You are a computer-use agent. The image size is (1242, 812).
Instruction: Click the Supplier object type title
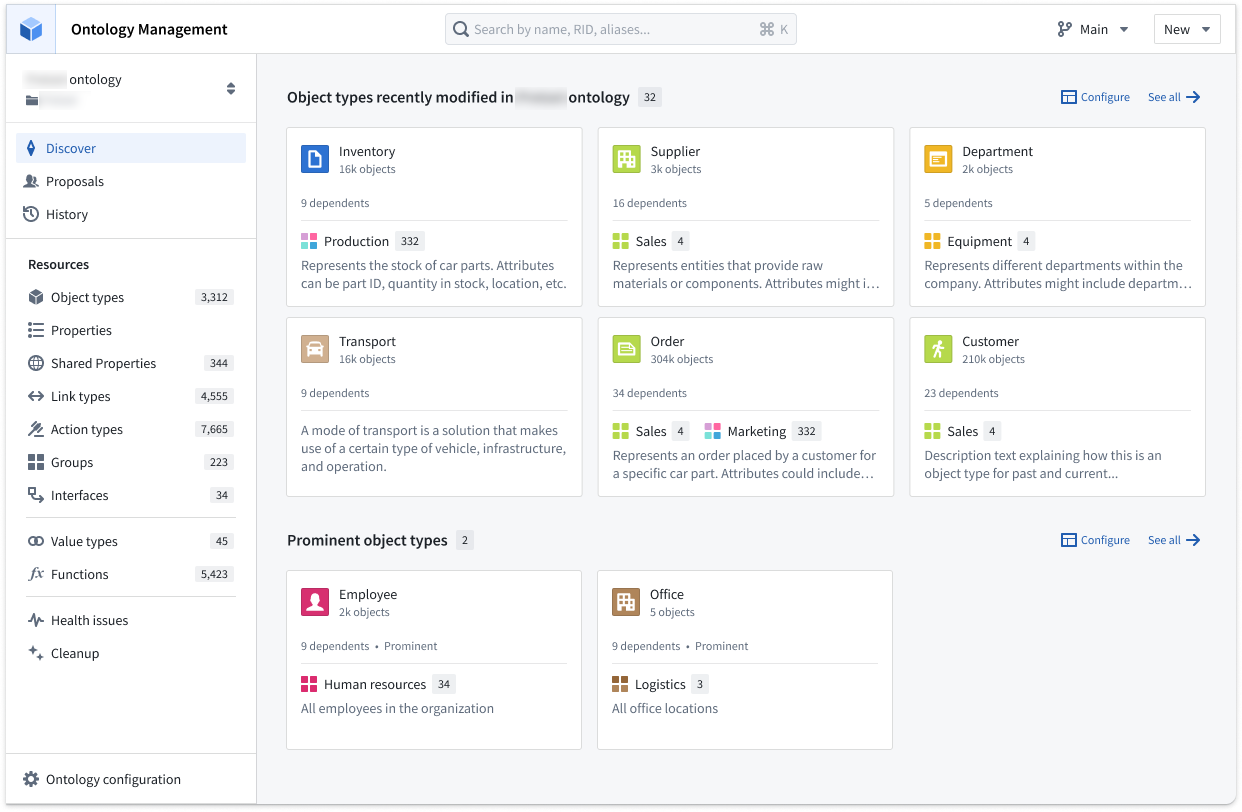(x=675, y=151)
